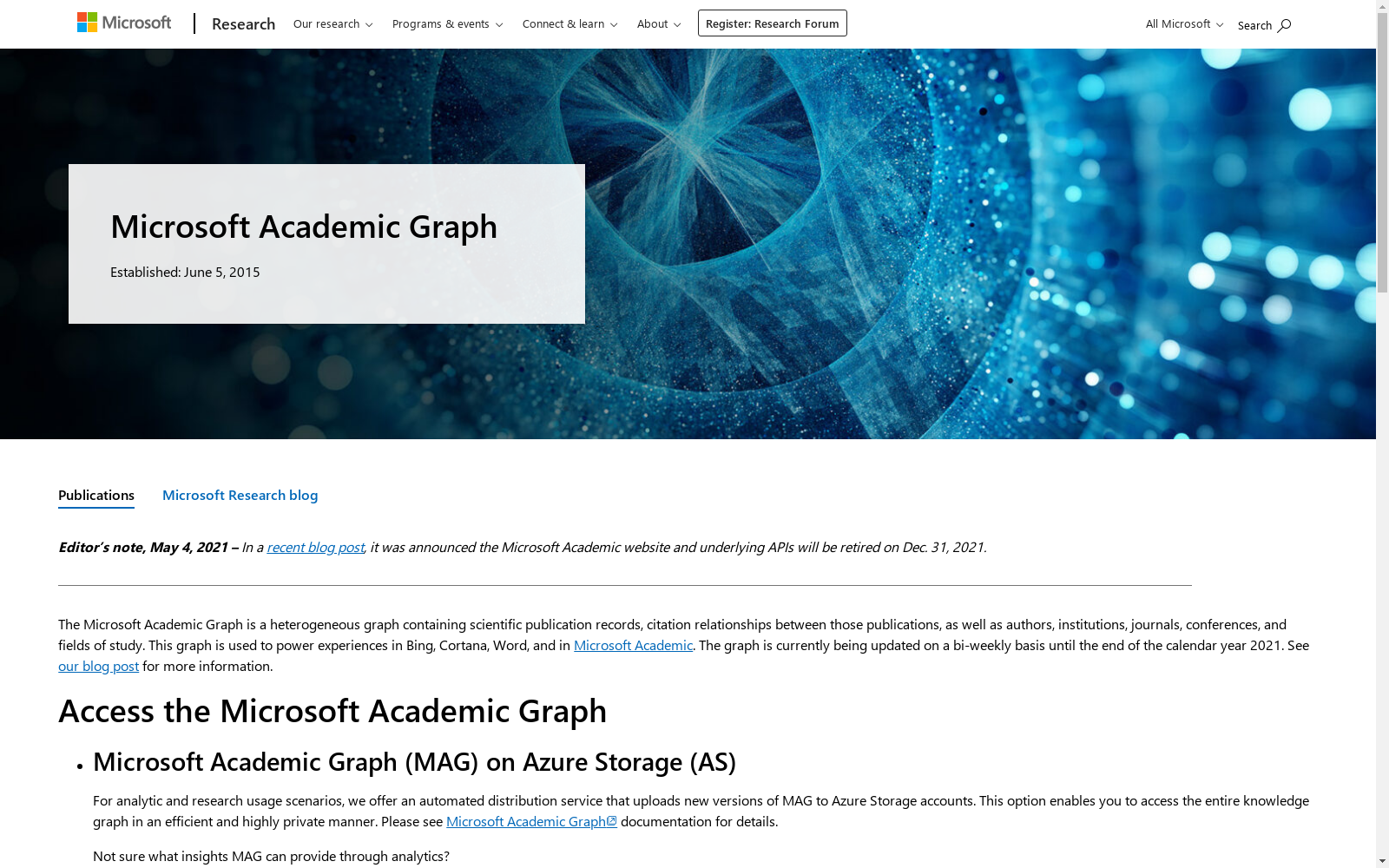Click the scrollbar up arrow
The width and height of the screenshot is (1389, 868).
click(x=1382, y=6)
